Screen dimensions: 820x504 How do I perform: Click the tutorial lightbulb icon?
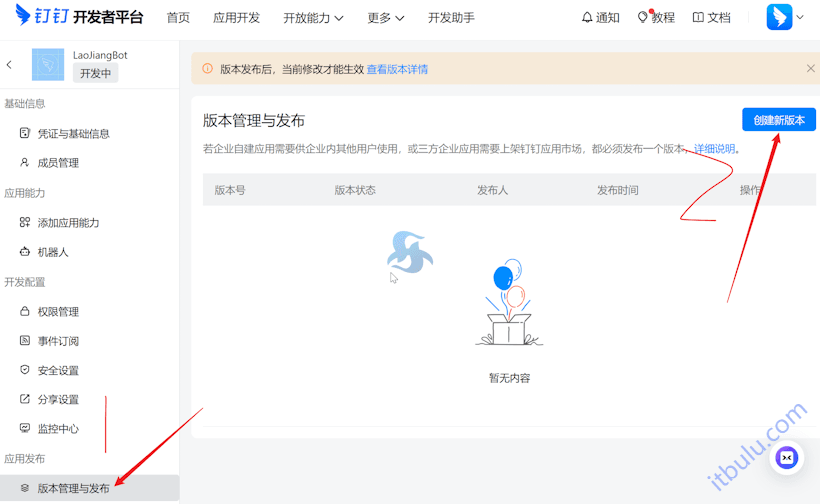point(643,17)
